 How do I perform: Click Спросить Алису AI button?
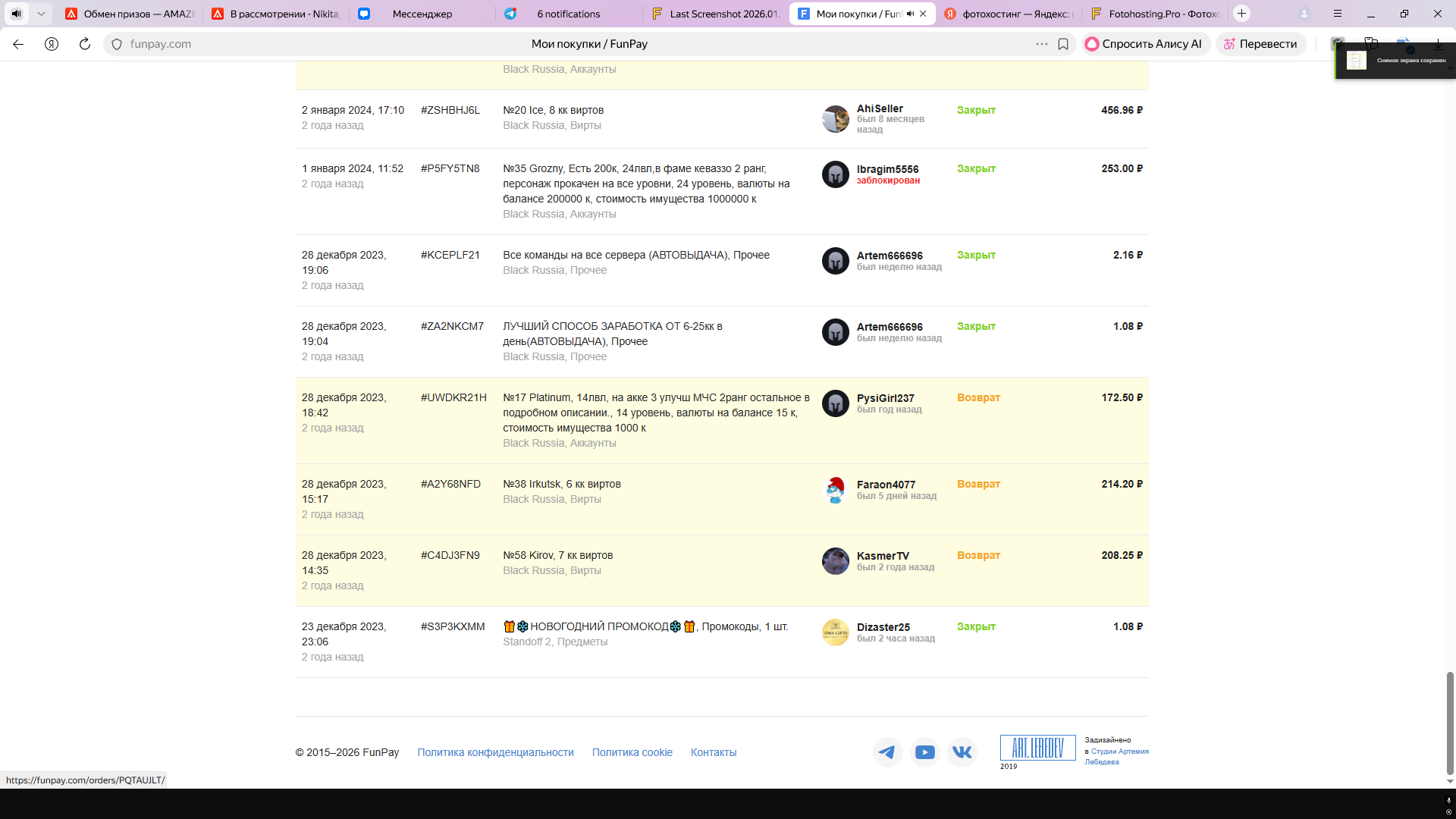(x=1144, y=44)
